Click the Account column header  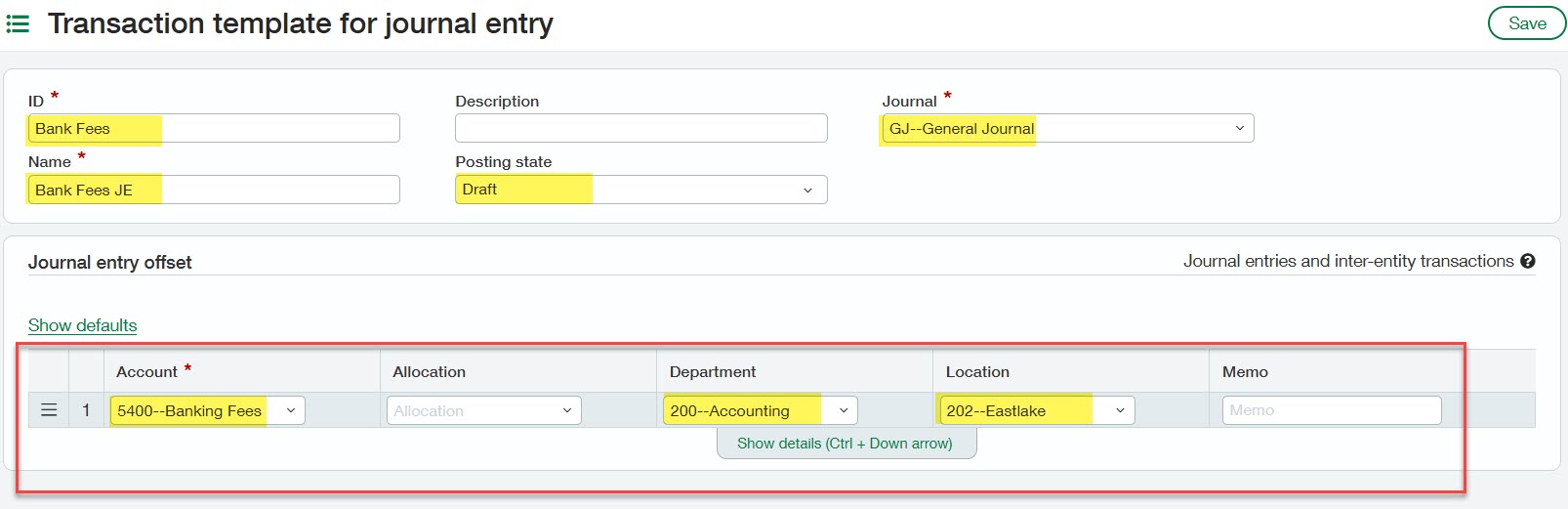[x=146, y=372]
